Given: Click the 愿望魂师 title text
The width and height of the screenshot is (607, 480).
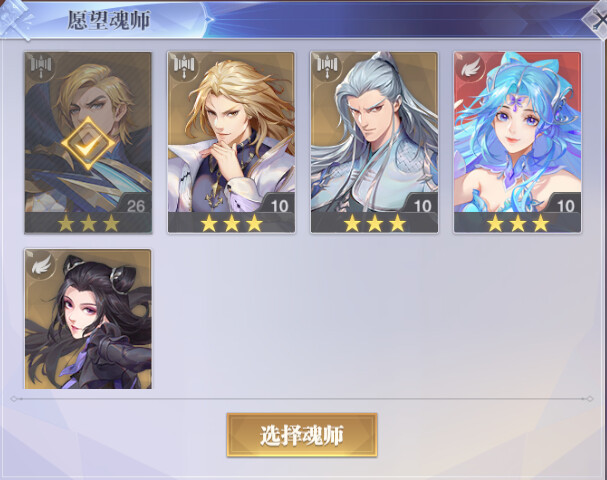Looking at the screenshot, I should point(109,20).
